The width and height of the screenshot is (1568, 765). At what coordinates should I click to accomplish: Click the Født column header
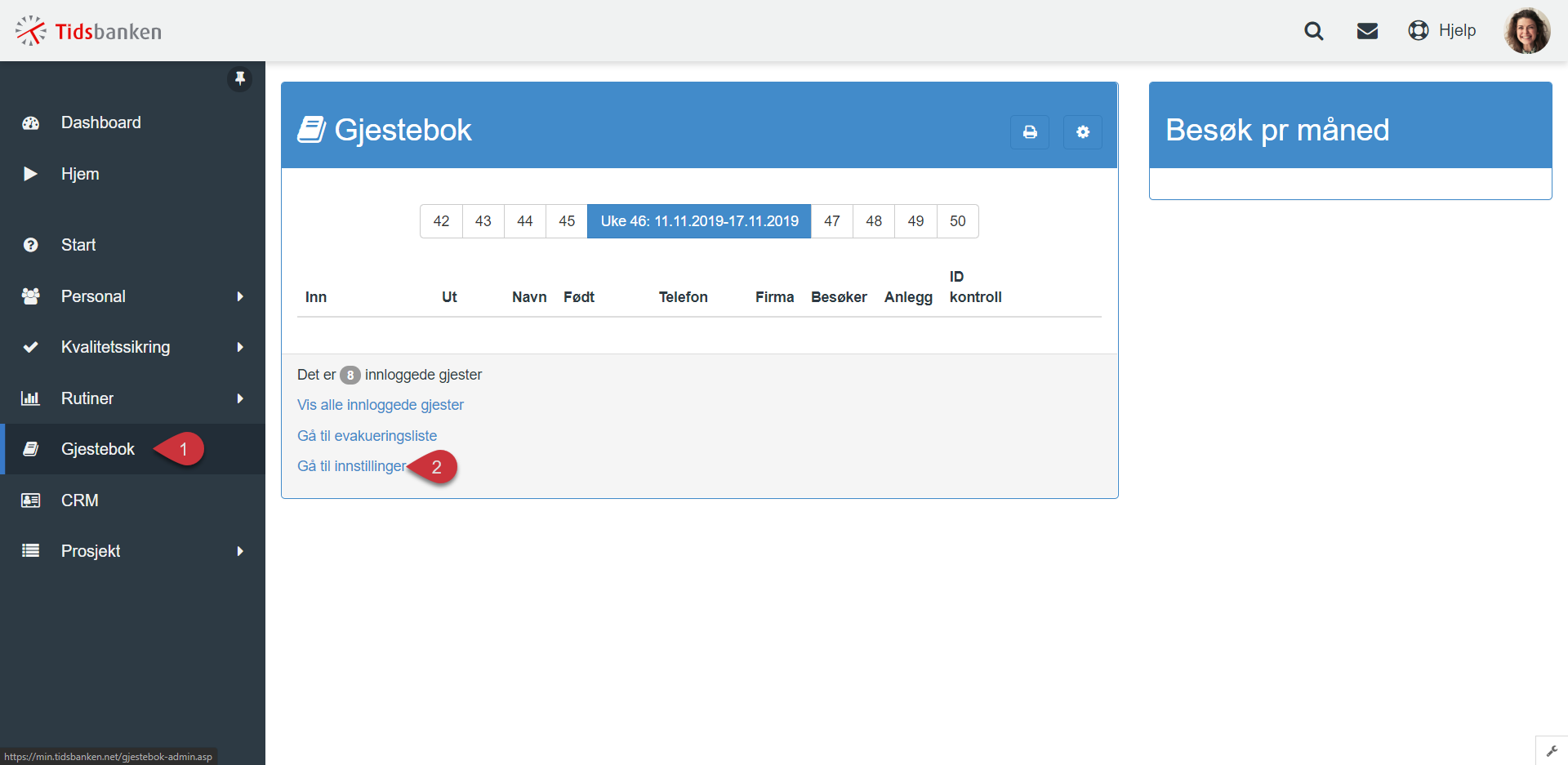point(579,297)
